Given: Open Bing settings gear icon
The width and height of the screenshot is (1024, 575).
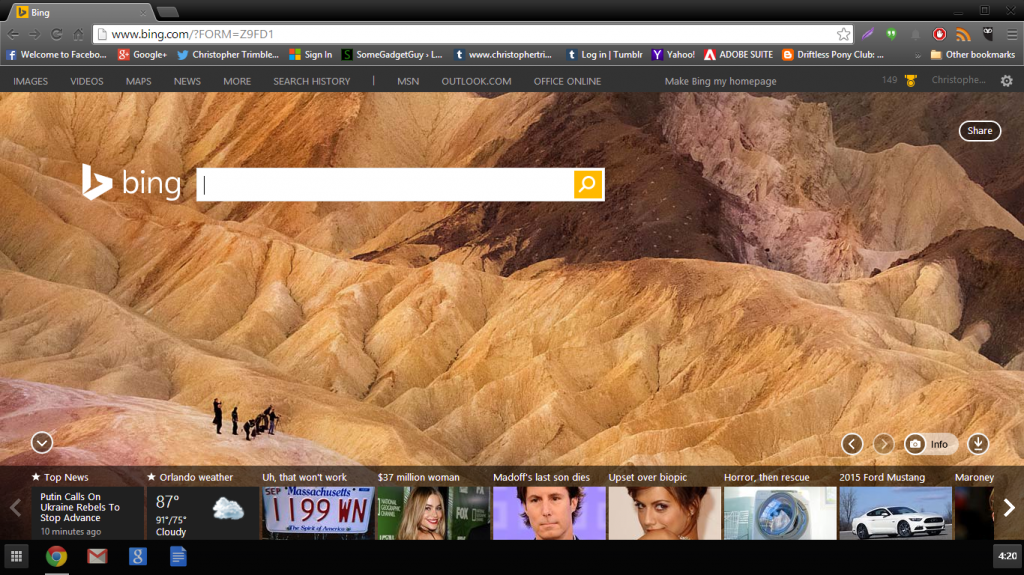Looking at the screenshot, I should coord(1006,81).
